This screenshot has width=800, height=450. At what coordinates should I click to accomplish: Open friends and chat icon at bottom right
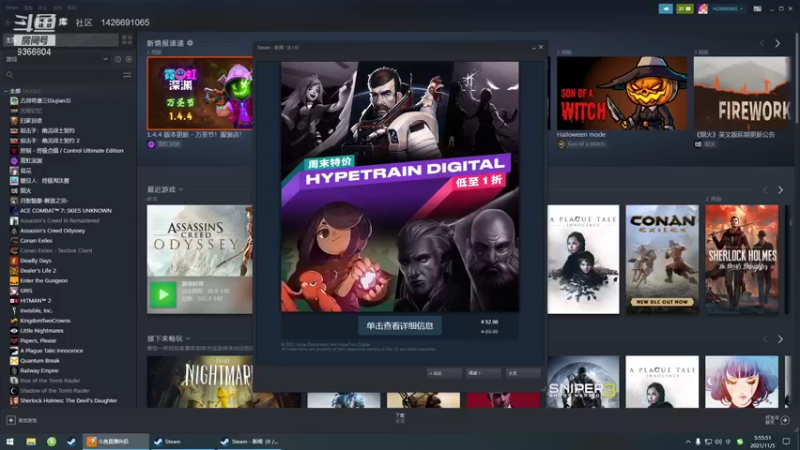tap(785, 420)
